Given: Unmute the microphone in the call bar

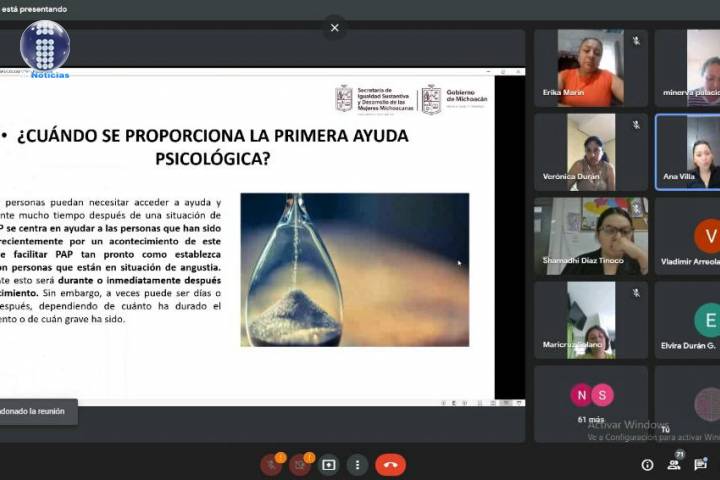Looking at the screenshot, I should coord(271,464).
